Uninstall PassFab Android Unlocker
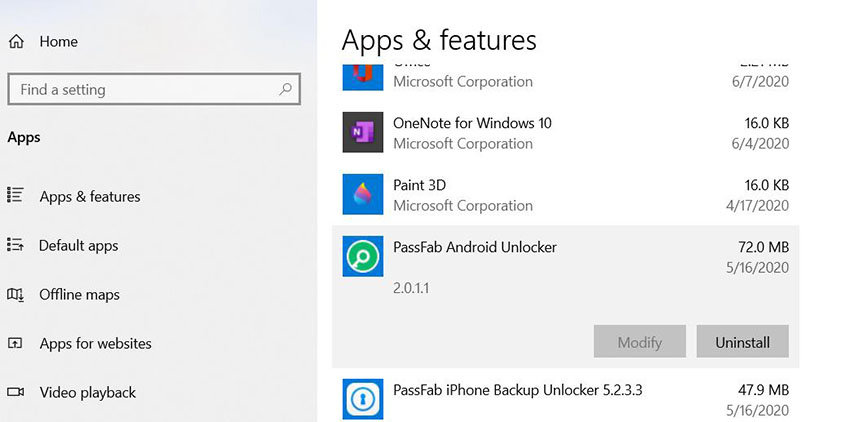Screen dimensions: 850x422 click(x=742, y=342)
